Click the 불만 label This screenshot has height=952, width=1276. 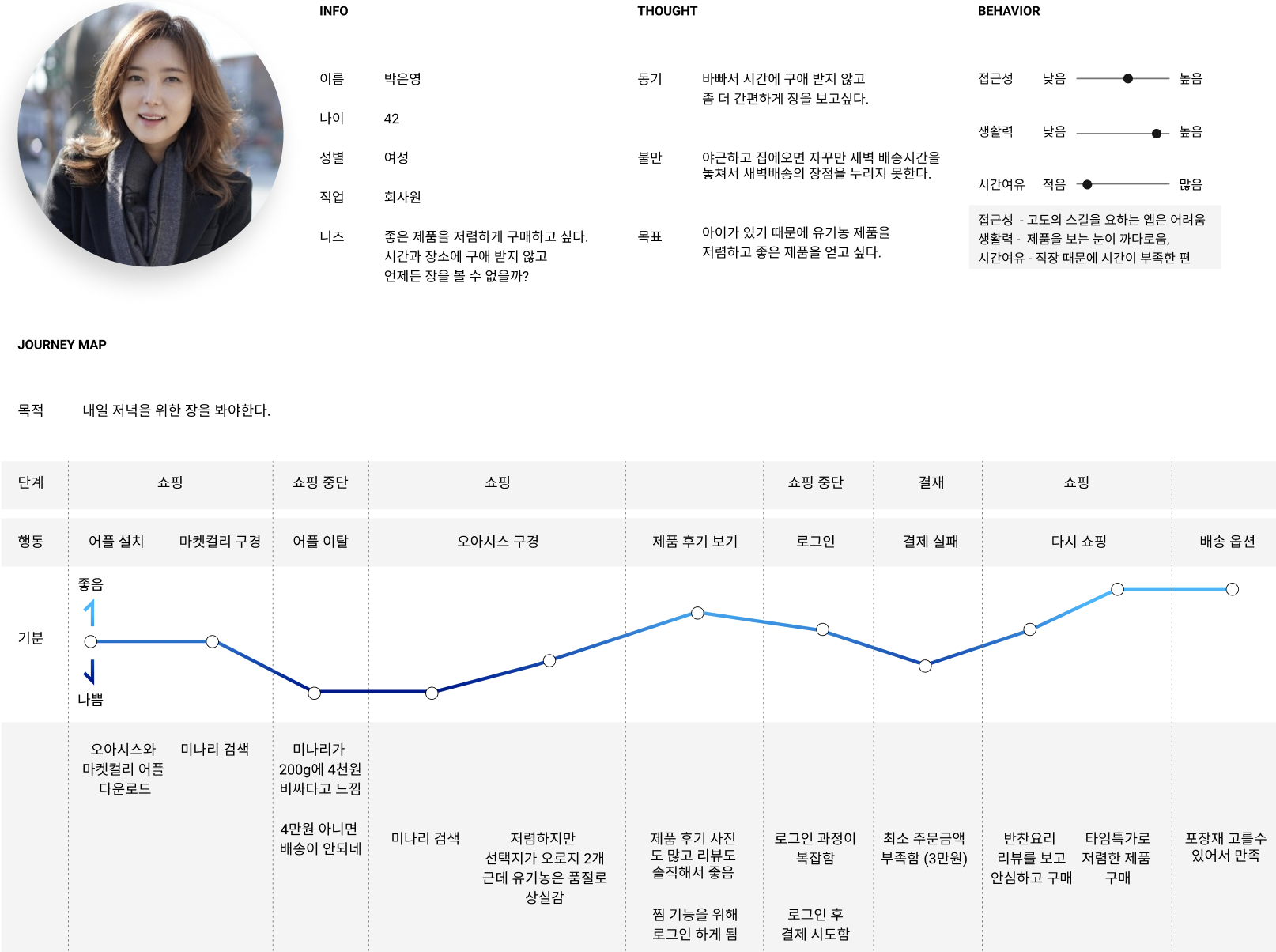pyautogui.click(x=650, y=157)
